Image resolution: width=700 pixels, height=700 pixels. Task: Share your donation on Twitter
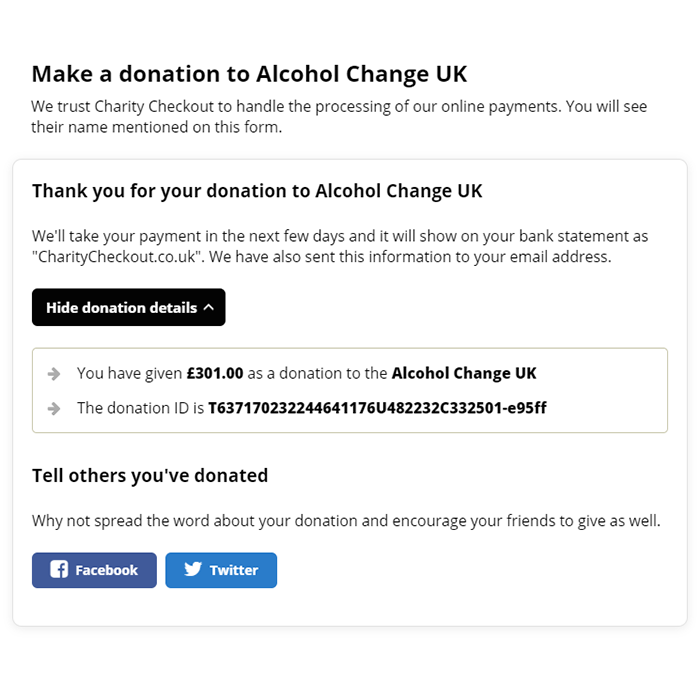tap(221, 570)
